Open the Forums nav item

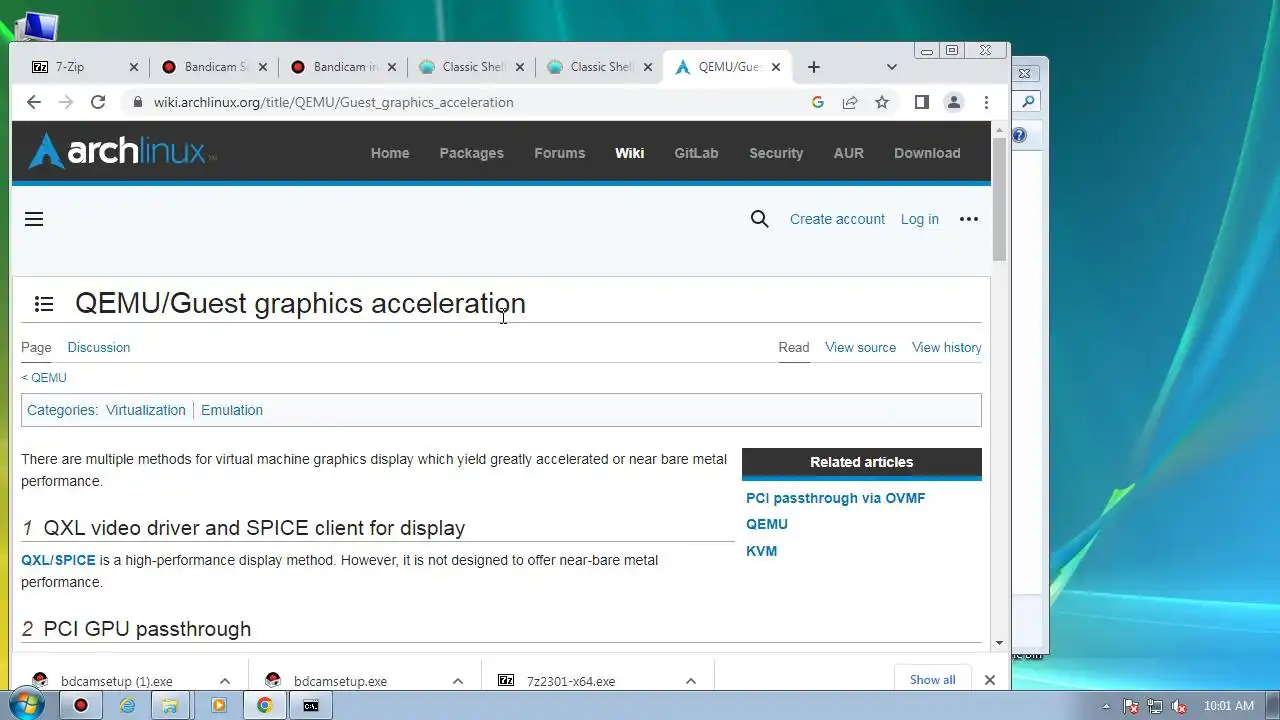coord(559,153)
